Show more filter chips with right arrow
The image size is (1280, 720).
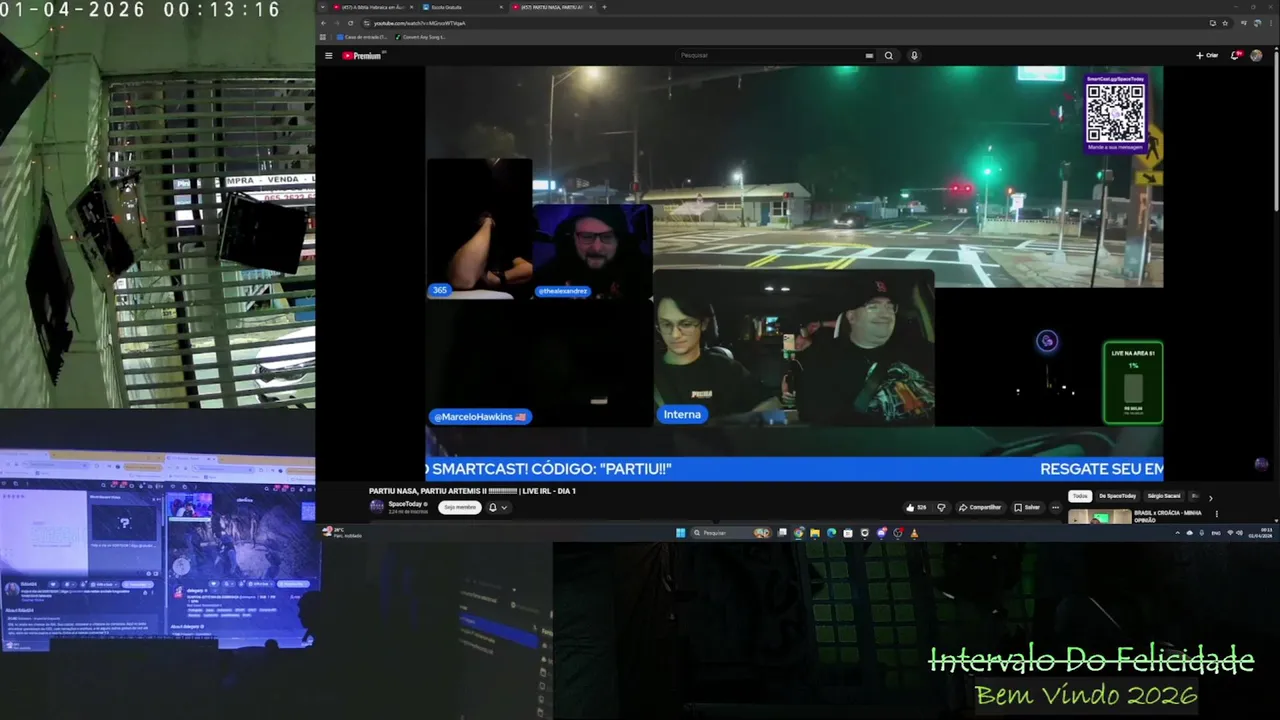pyautogui.click(x=1210, y=497)
